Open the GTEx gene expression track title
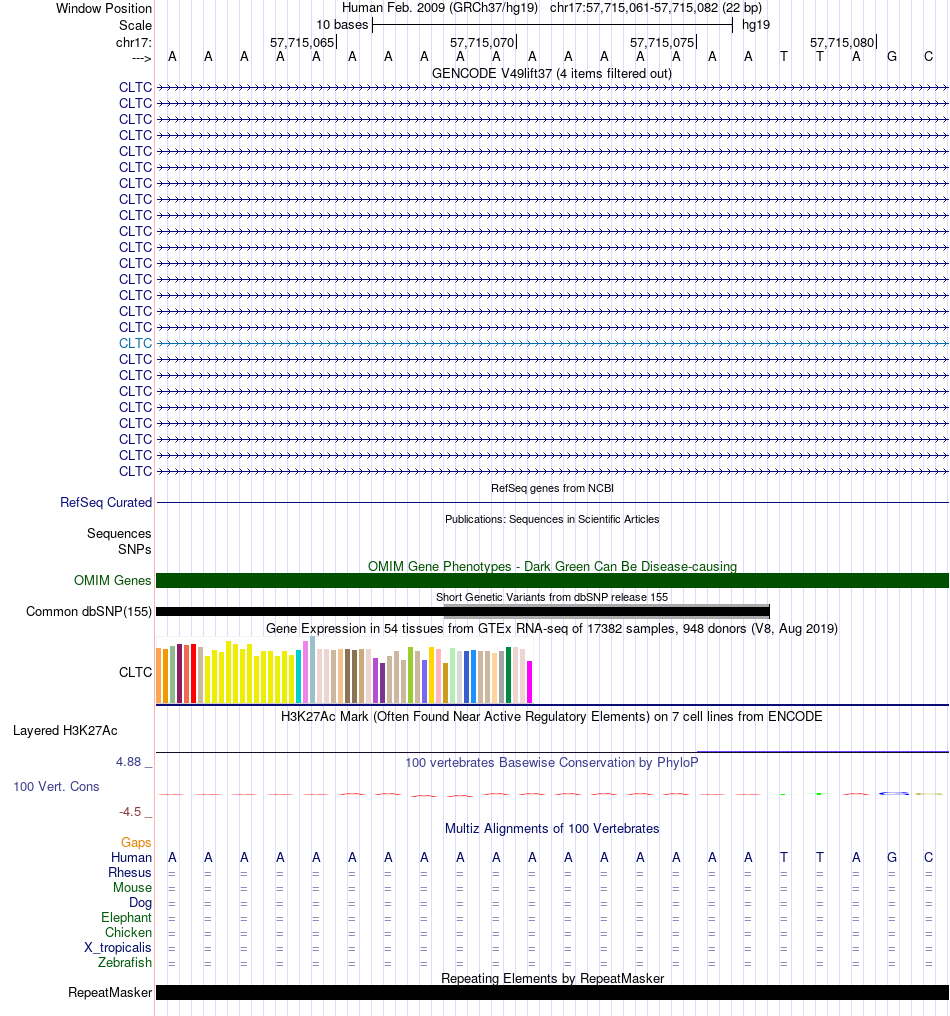Image resolution: width=950 pixels, height=1016 pixels. coord(551,628)
